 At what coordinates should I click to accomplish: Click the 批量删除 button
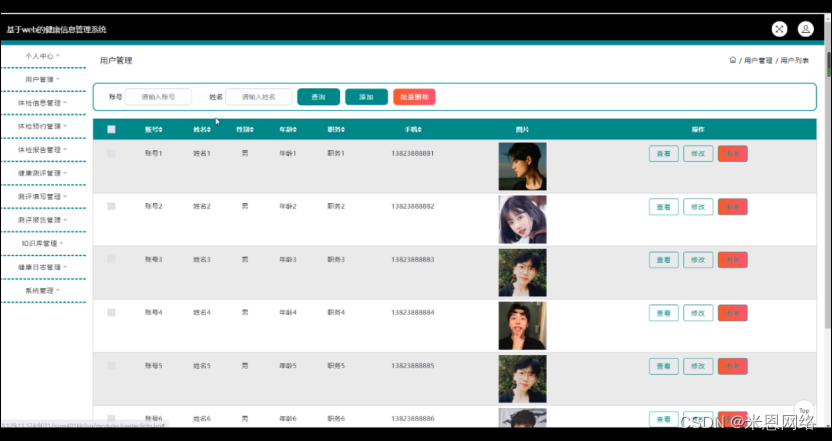click(x=414, y=97)
